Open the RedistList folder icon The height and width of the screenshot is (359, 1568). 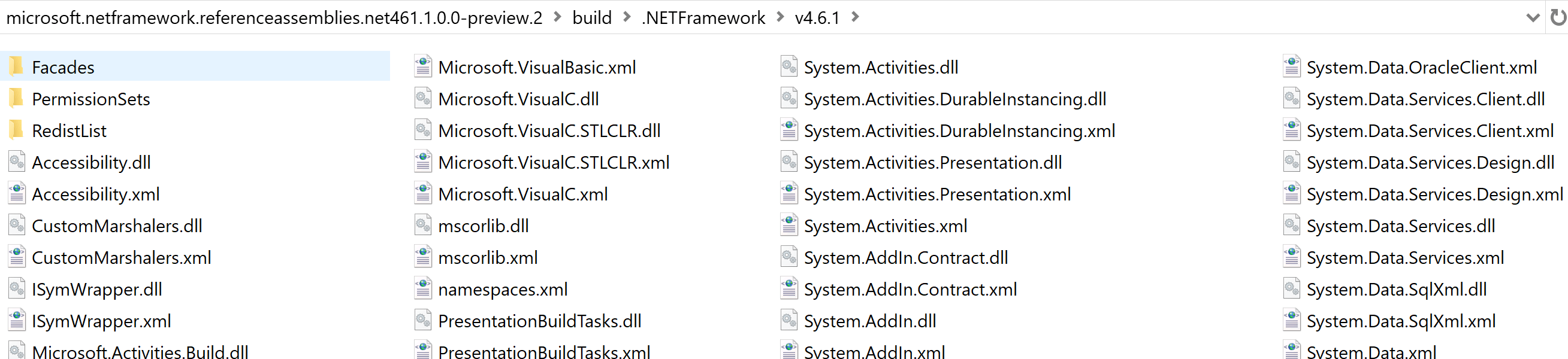point(16,129)
